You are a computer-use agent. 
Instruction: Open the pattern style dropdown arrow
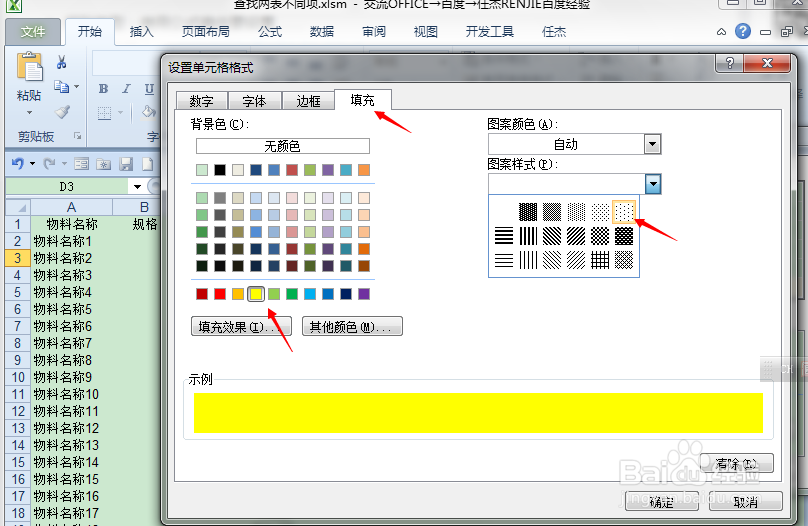coord(653,184)
